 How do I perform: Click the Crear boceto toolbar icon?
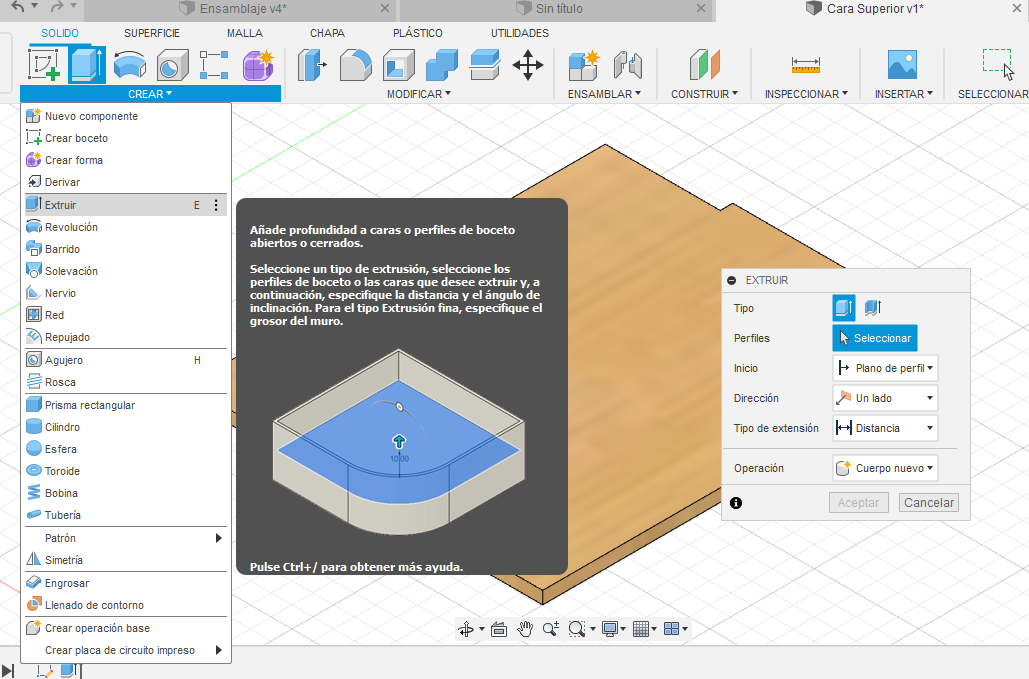click(42, 65)
